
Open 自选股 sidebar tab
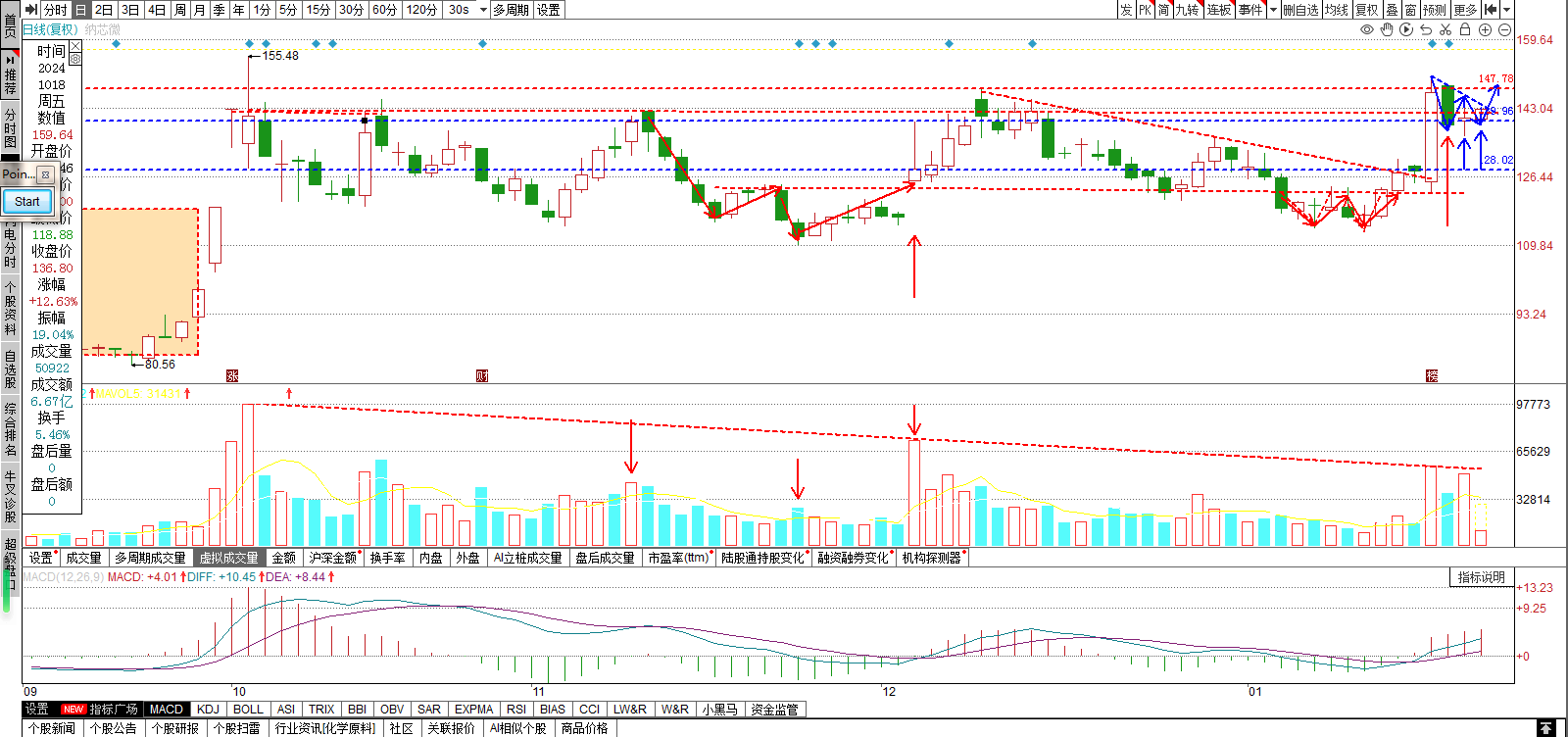(10, 370)
